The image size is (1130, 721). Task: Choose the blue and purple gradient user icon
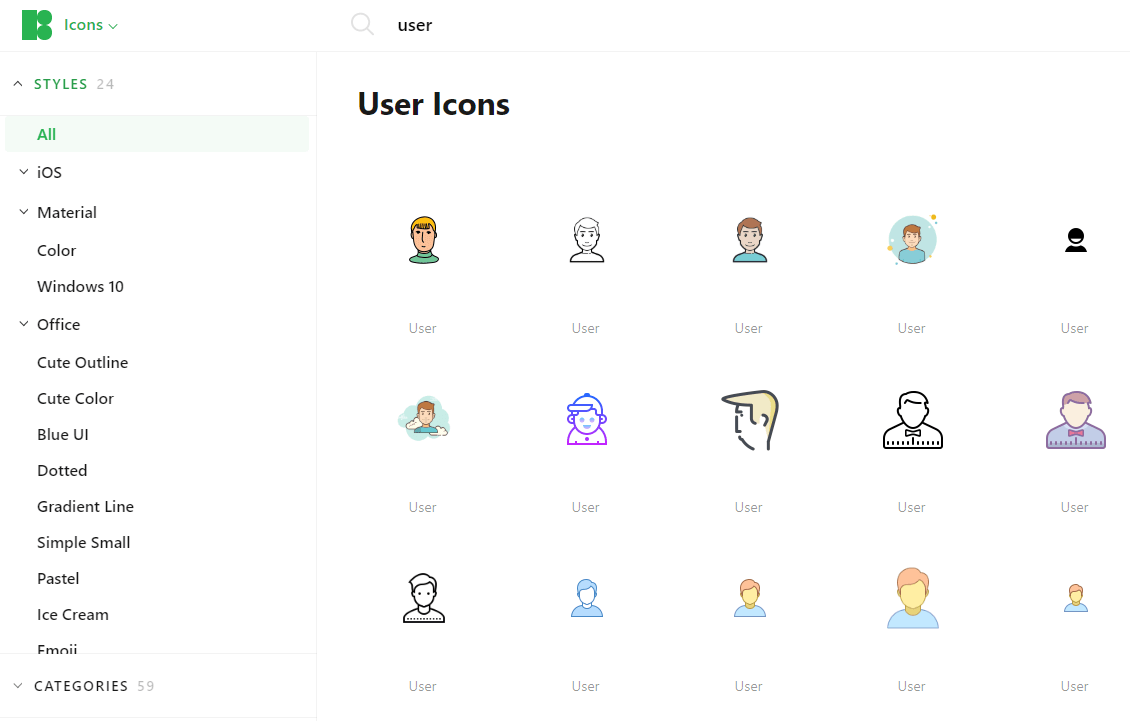click(587, 419)
